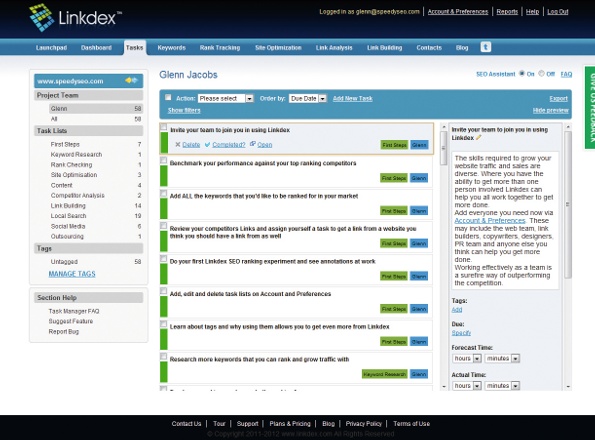Click the Log Out link
The image size is (595, 440).
pos(557,12)
